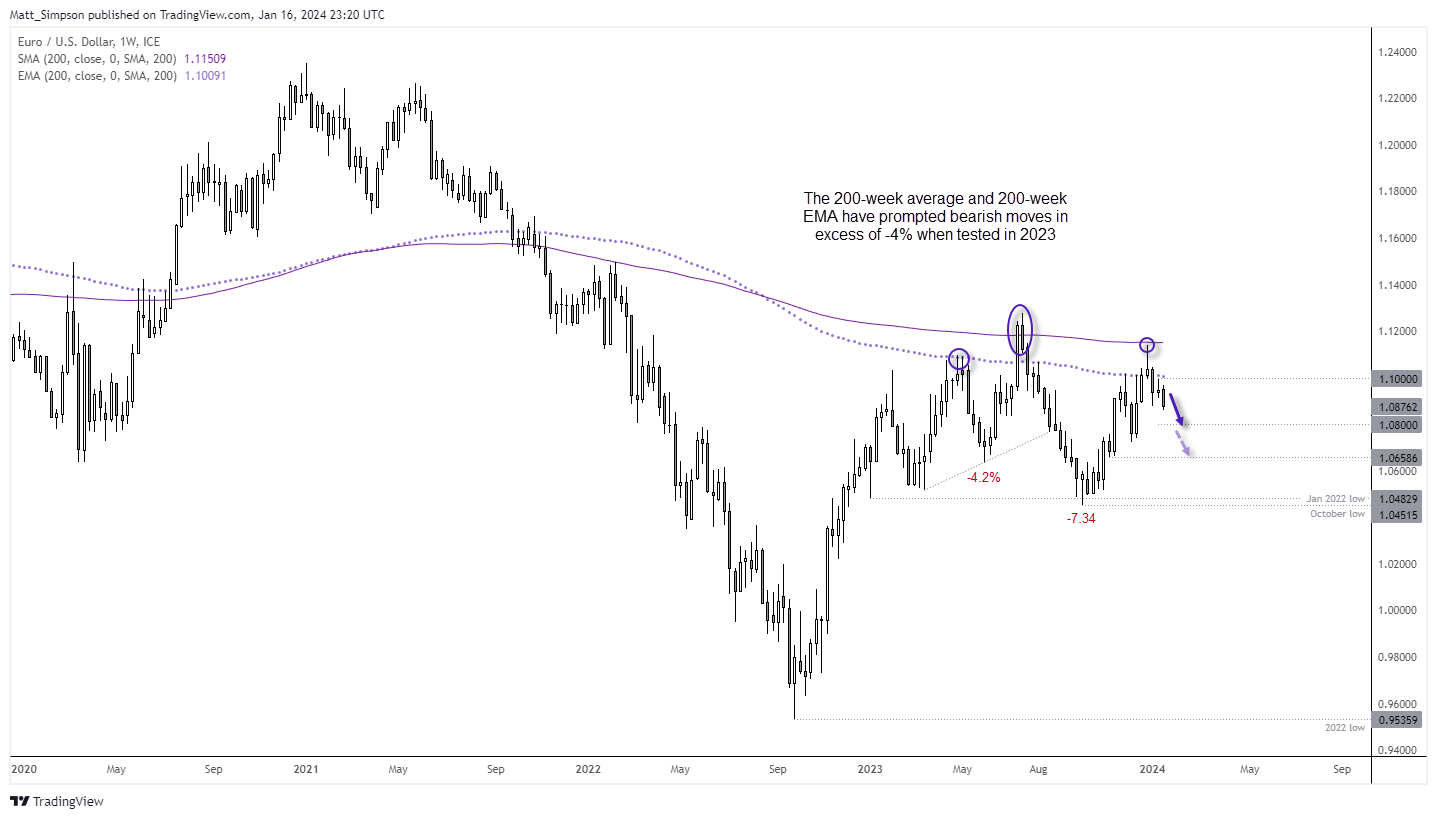1437x819 pixels.
Task: Click the 2020 label on time axis
Action: [x=23, y=769]
